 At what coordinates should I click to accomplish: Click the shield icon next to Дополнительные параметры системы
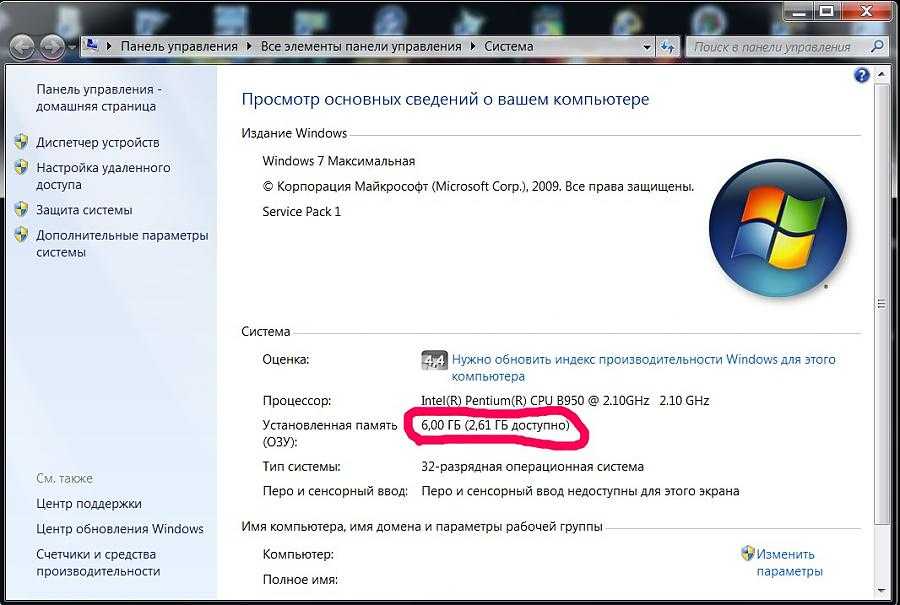(21, 234)
